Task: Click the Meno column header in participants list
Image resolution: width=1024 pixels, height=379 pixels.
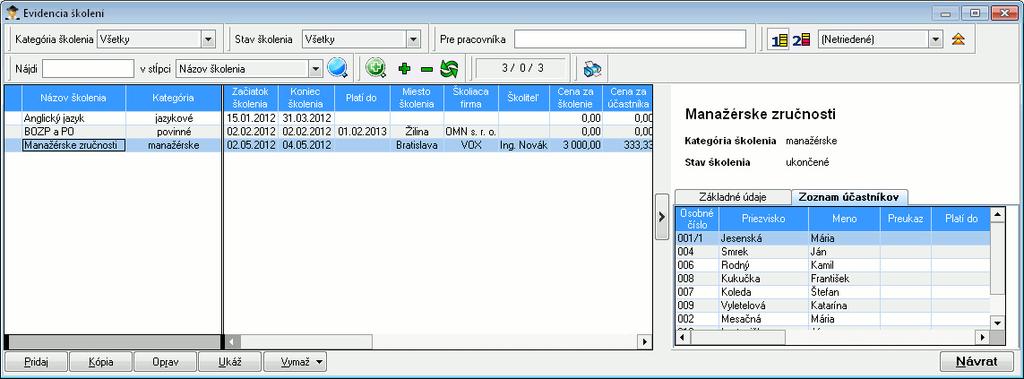Action: 844,219
